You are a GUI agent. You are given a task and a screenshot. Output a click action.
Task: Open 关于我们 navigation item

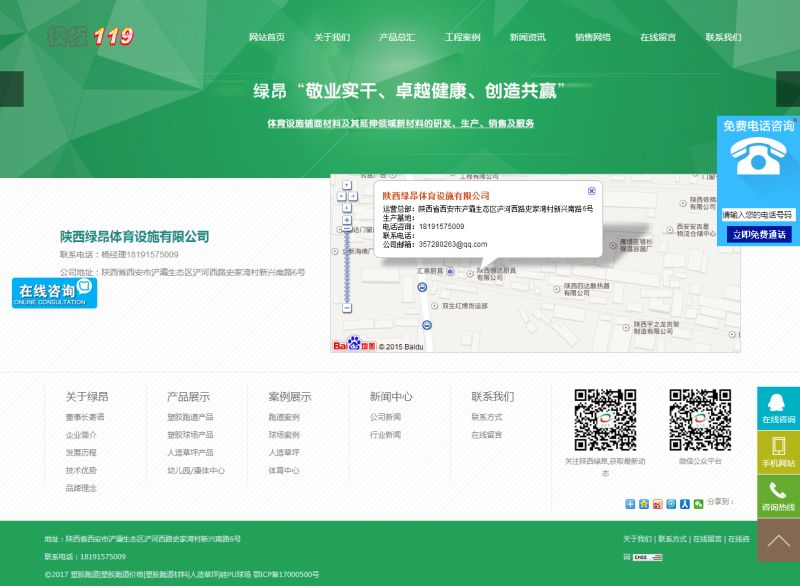(x=332, y=37)
